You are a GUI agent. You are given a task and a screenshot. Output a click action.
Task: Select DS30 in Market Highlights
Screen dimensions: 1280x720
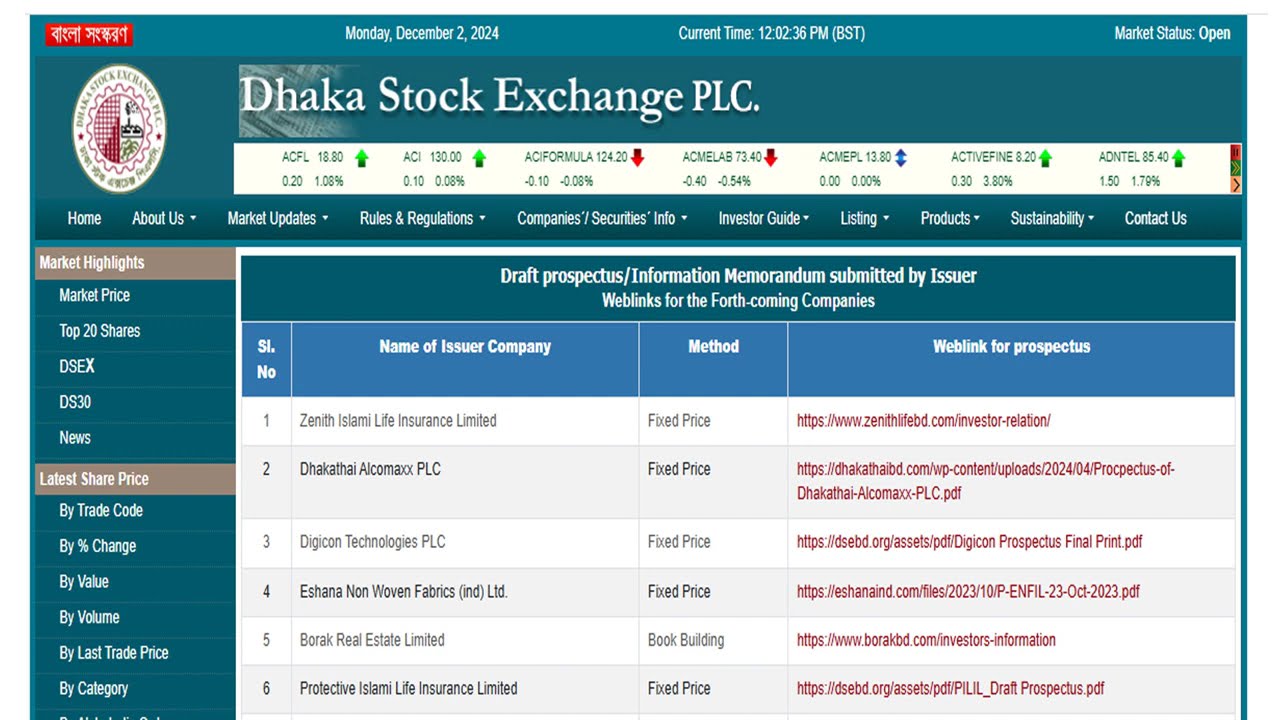pos(75,402)
